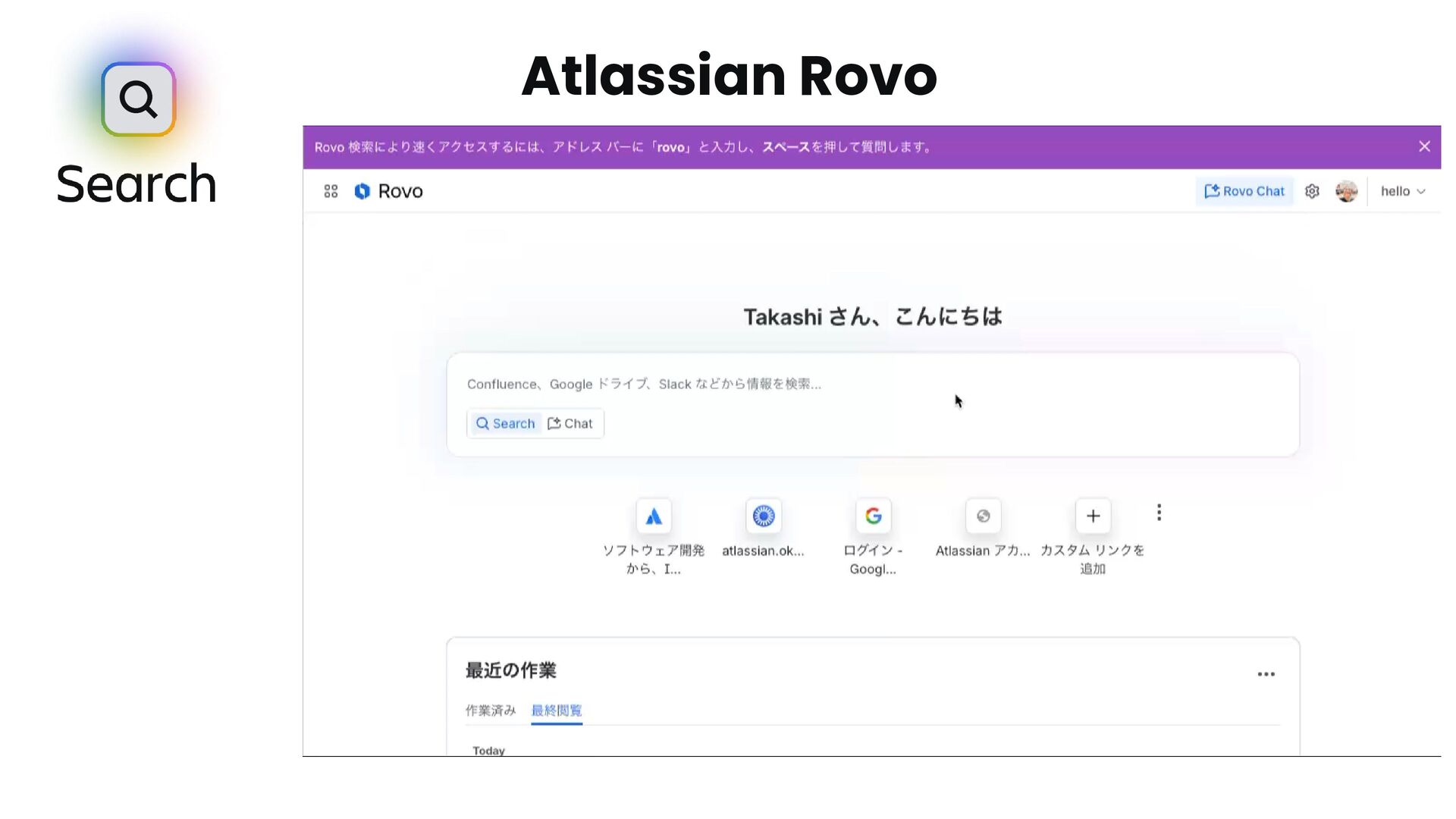Viewport: 1456px width, 819px height.
Task: Open recent work panel options menu
Action: (1266, 673)
